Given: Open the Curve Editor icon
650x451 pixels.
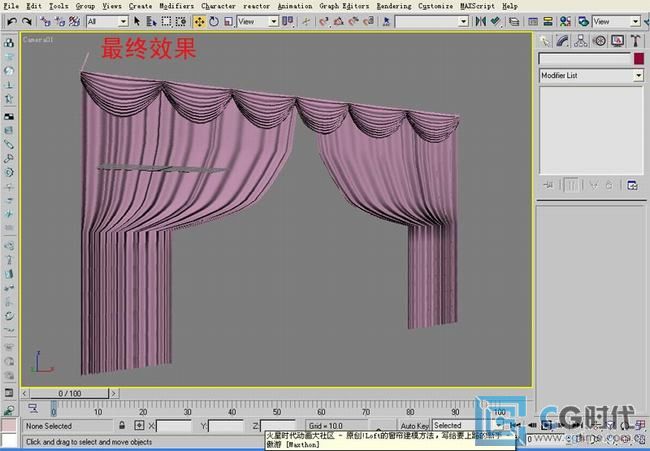Looking at the screenshot, I should pyautogui.click(x=533, y=21).
